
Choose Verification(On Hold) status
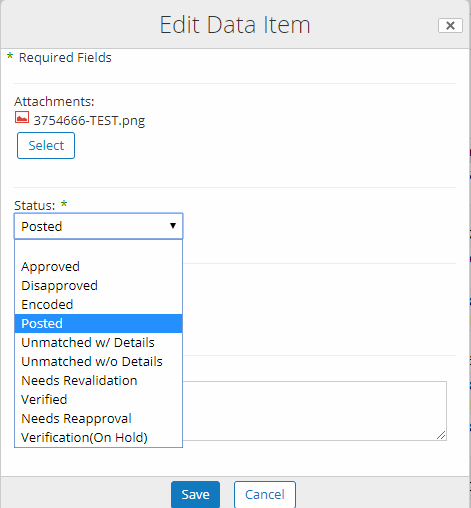[99, 438]
